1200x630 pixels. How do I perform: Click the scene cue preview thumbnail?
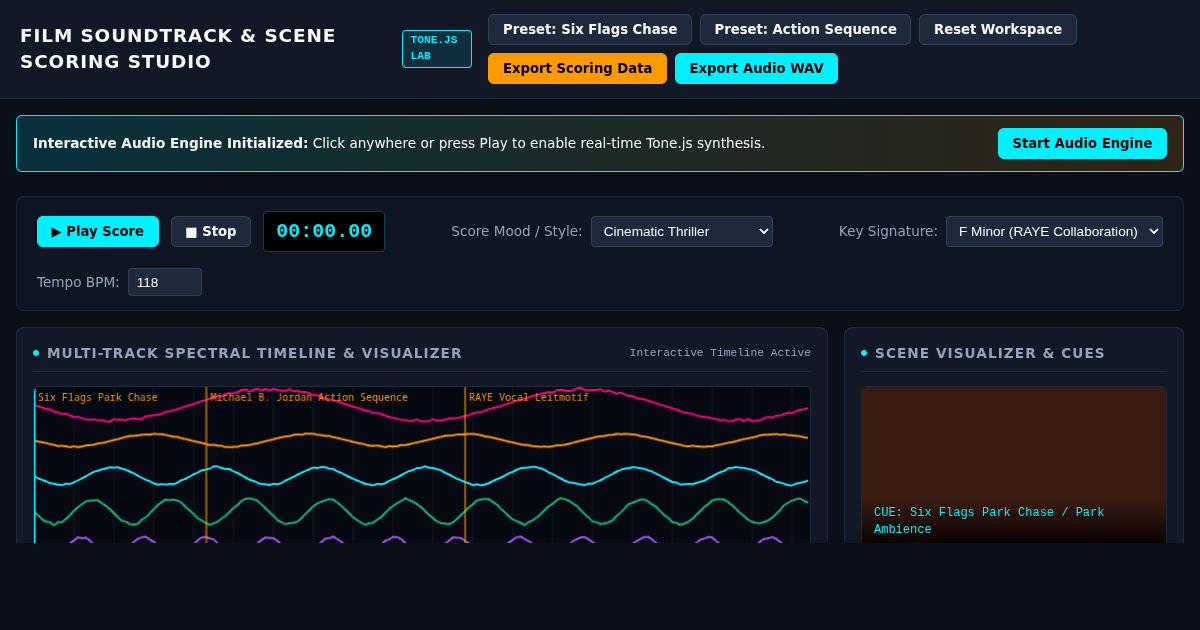pos(1014,465)
